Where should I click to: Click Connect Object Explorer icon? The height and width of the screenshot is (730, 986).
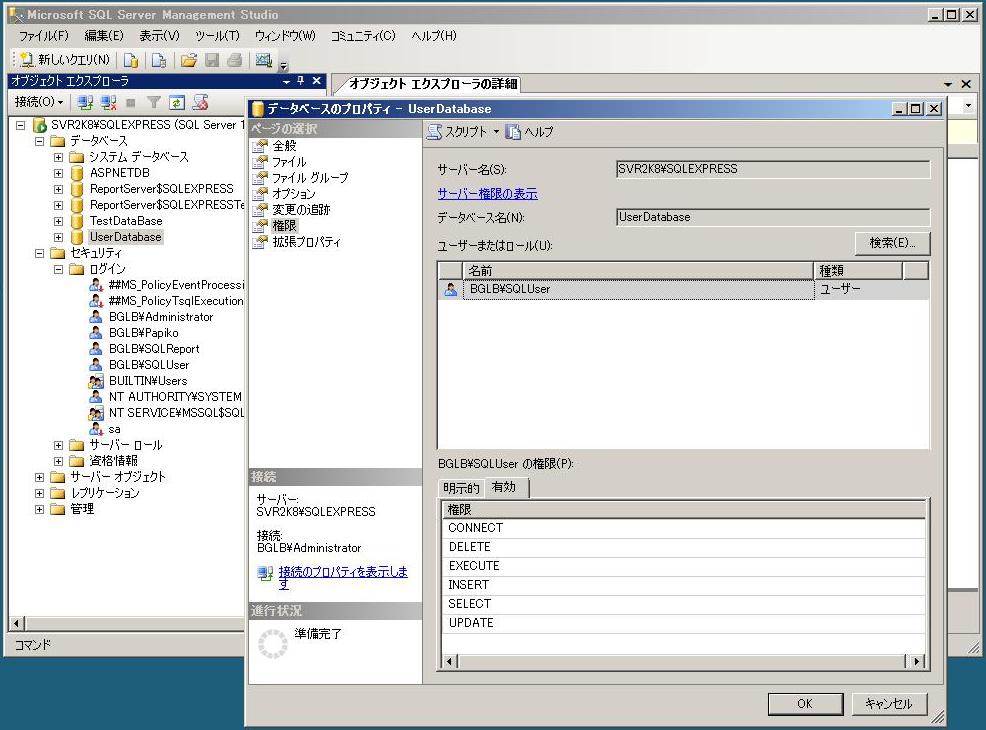pyautogui.click(x=85, y=102)
